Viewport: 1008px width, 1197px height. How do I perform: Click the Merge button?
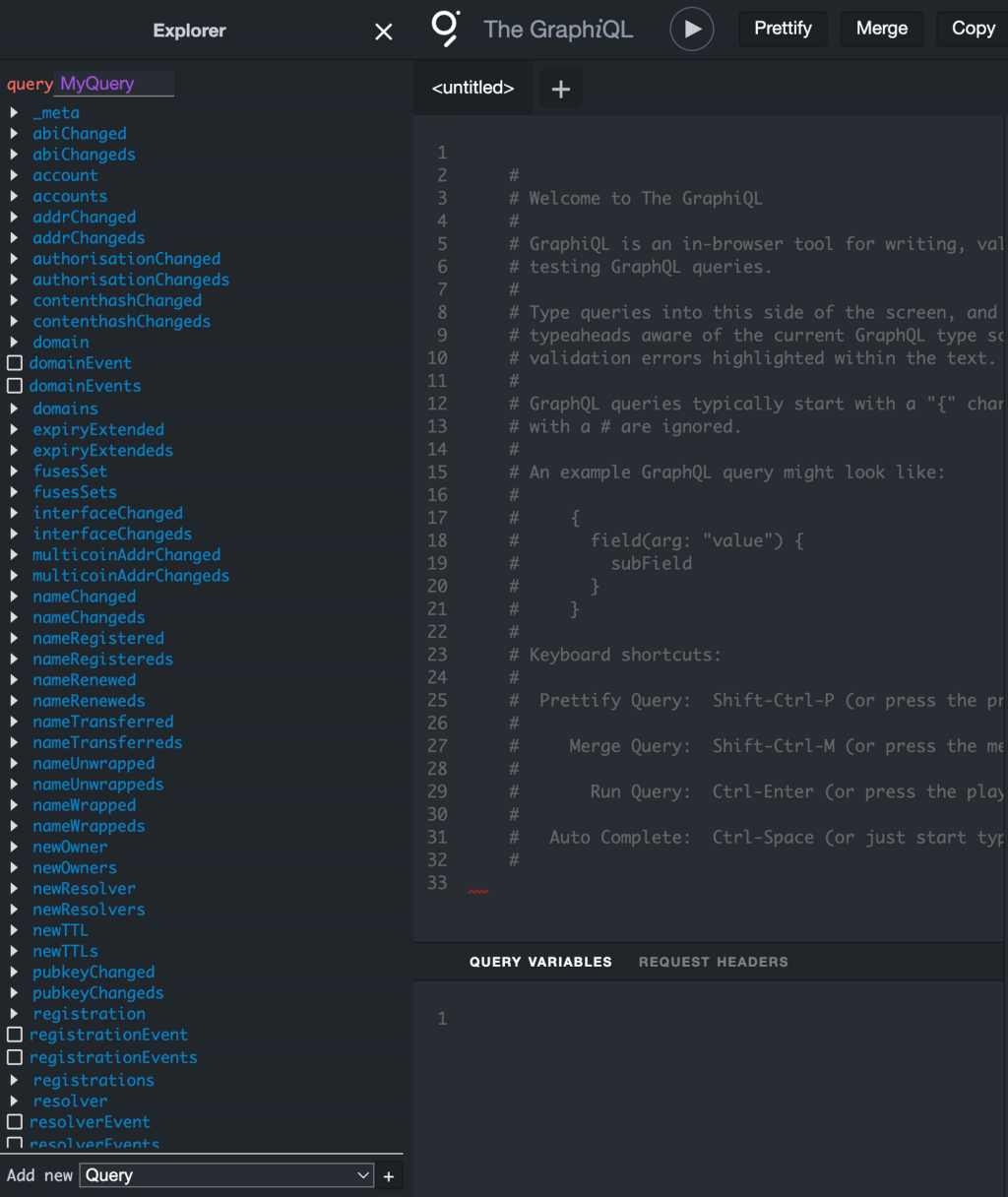[x=882, y=29]
